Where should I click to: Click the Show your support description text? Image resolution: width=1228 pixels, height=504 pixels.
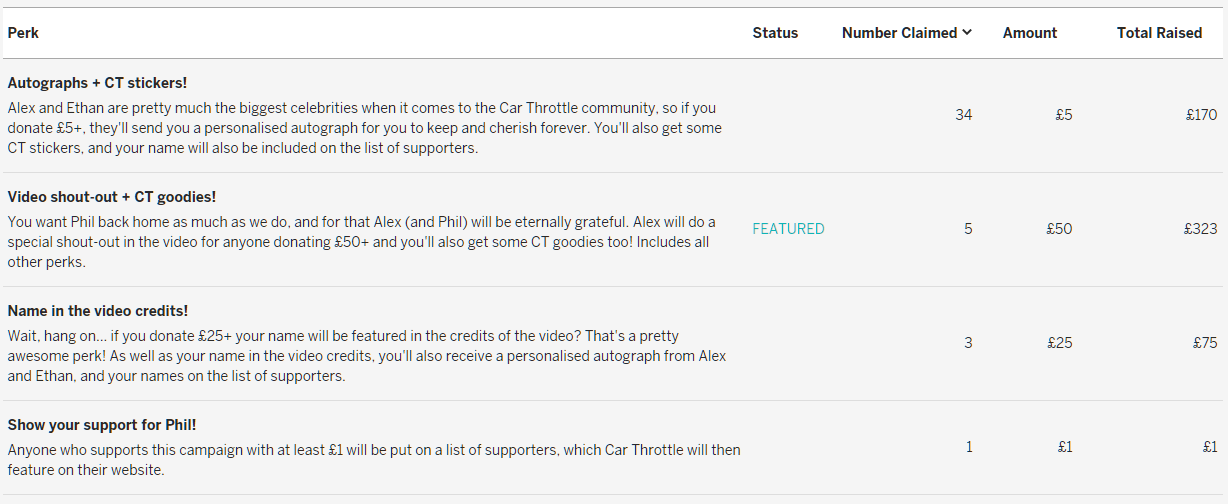point(373,459)
